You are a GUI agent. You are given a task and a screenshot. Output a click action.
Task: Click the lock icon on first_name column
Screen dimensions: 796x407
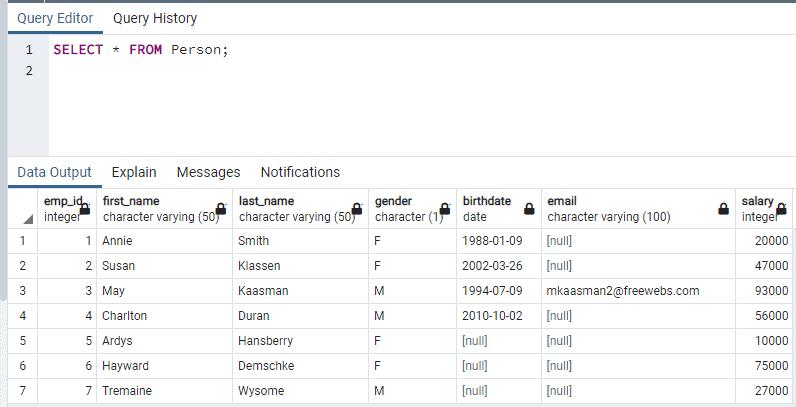[x=221, y=209]
